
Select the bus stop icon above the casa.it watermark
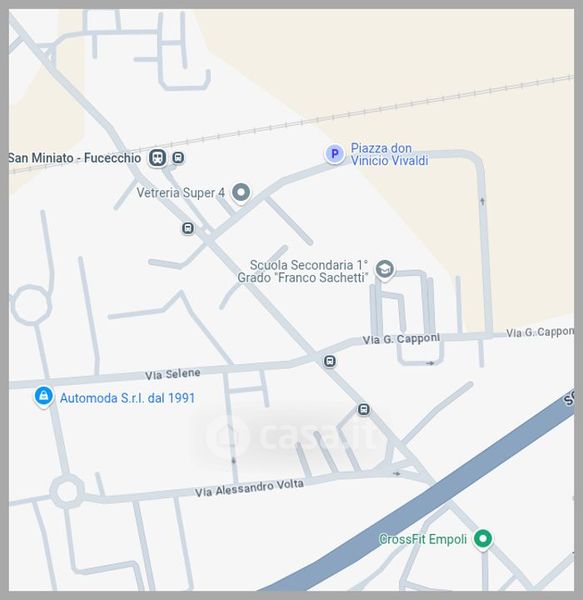pos(364,409)
